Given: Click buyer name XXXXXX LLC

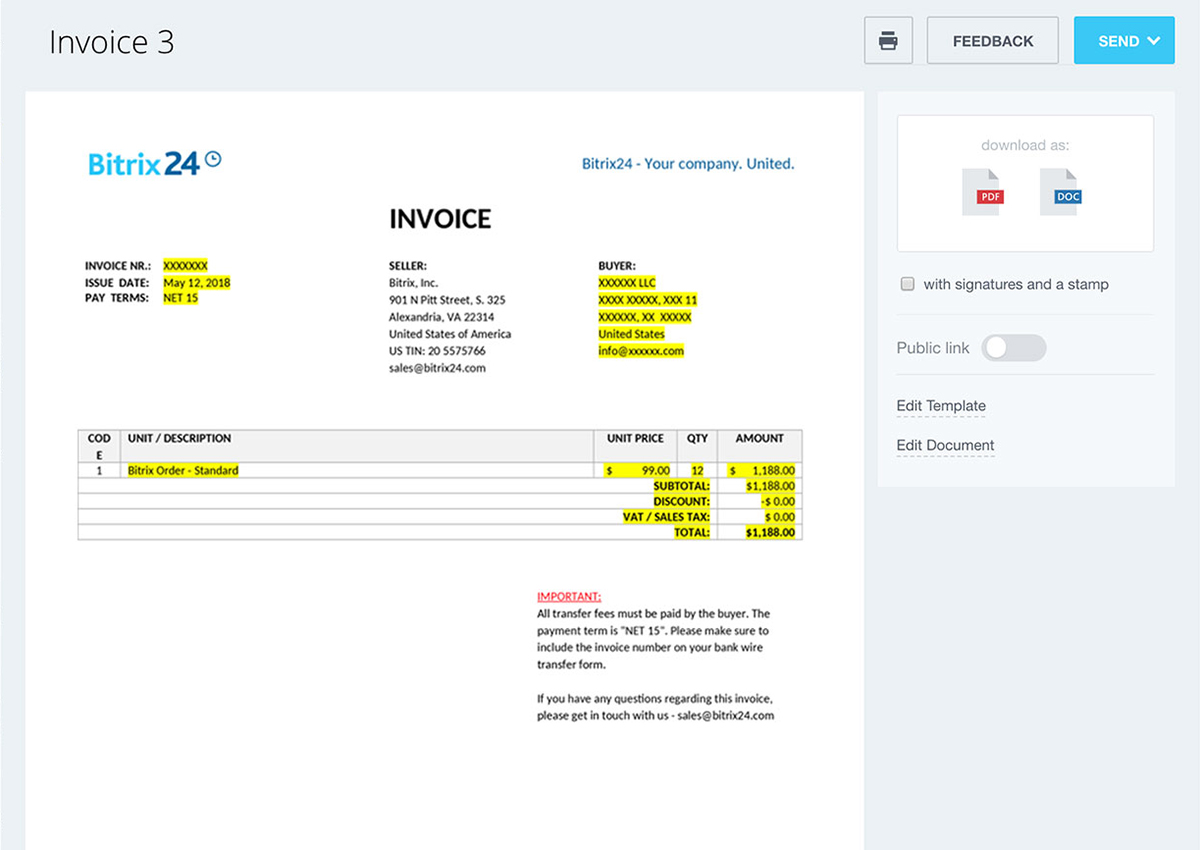Looking at the screenshot, I should pos(627,283).
